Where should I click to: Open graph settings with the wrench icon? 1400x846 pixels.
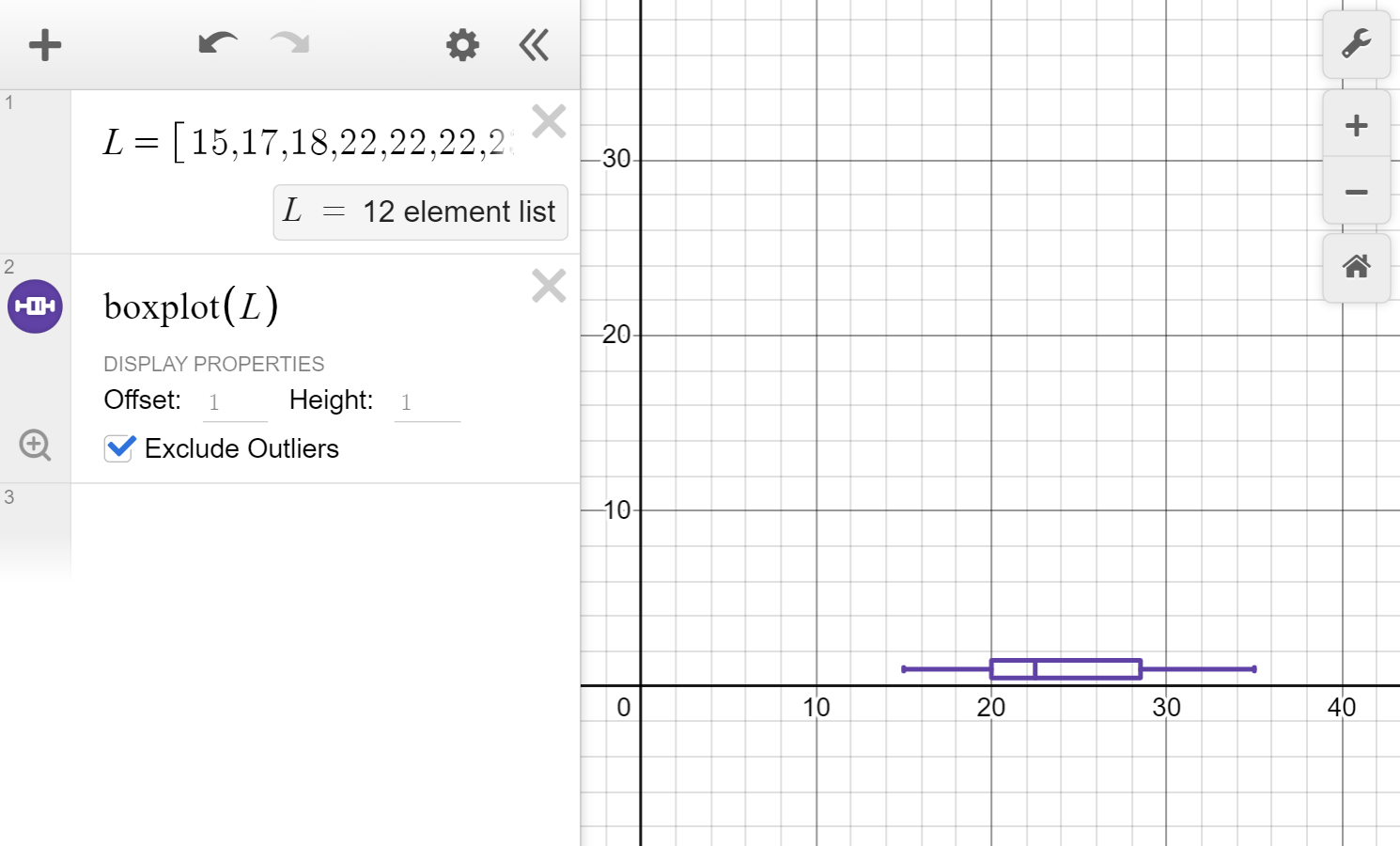[x=1356, y=44]
